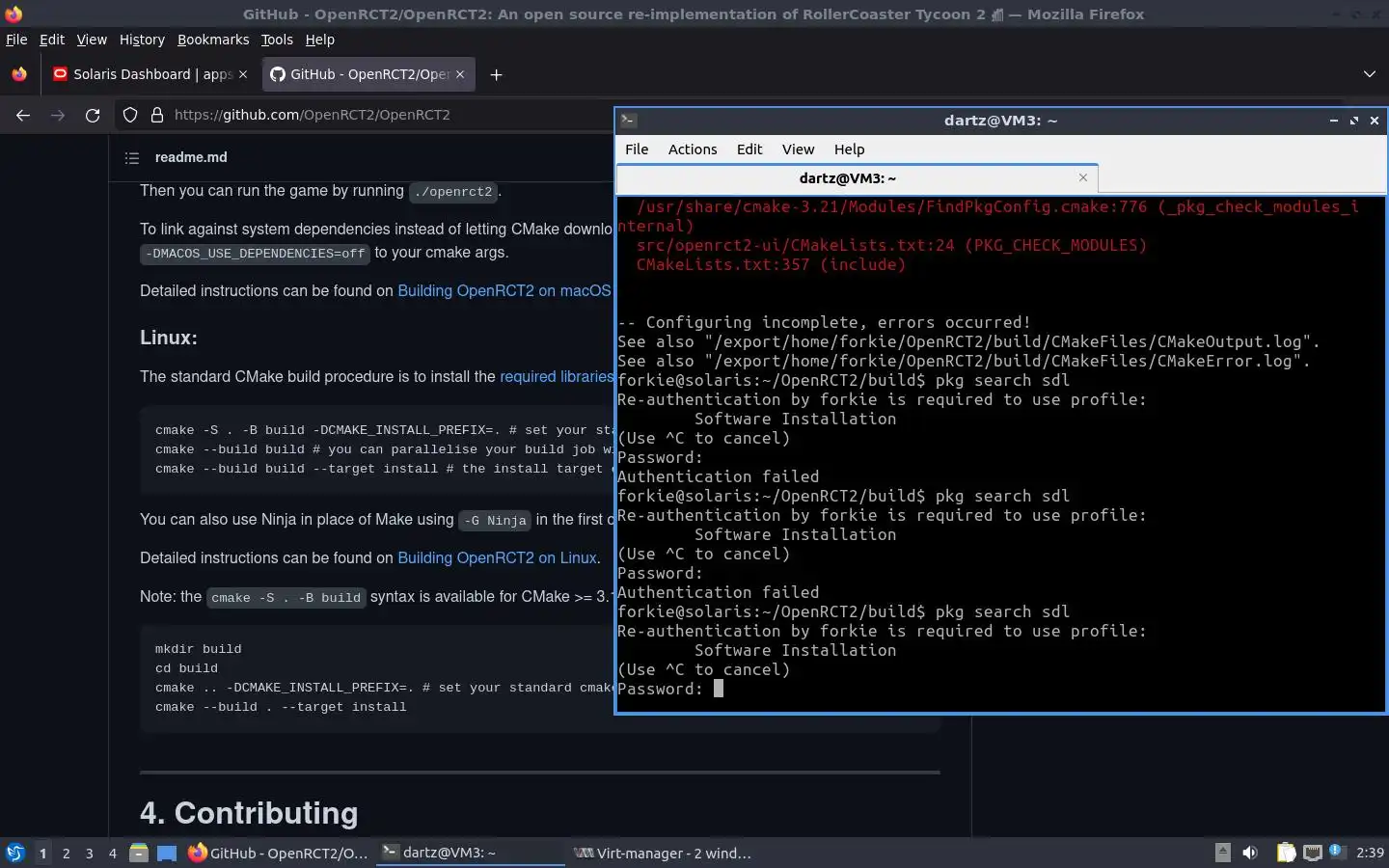The image size is (1389, 868).
Task: Click the Linux: heading
Action: coord(169,338)
